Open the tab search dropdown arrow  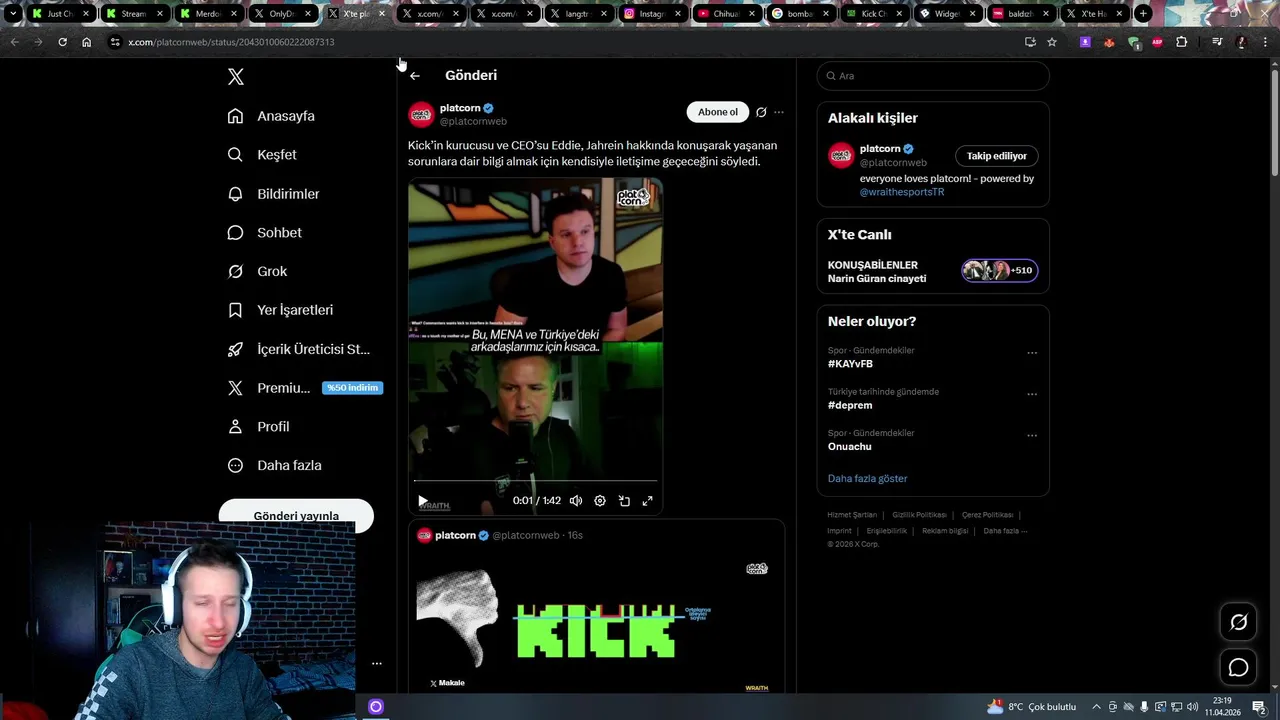pos(13,14)
